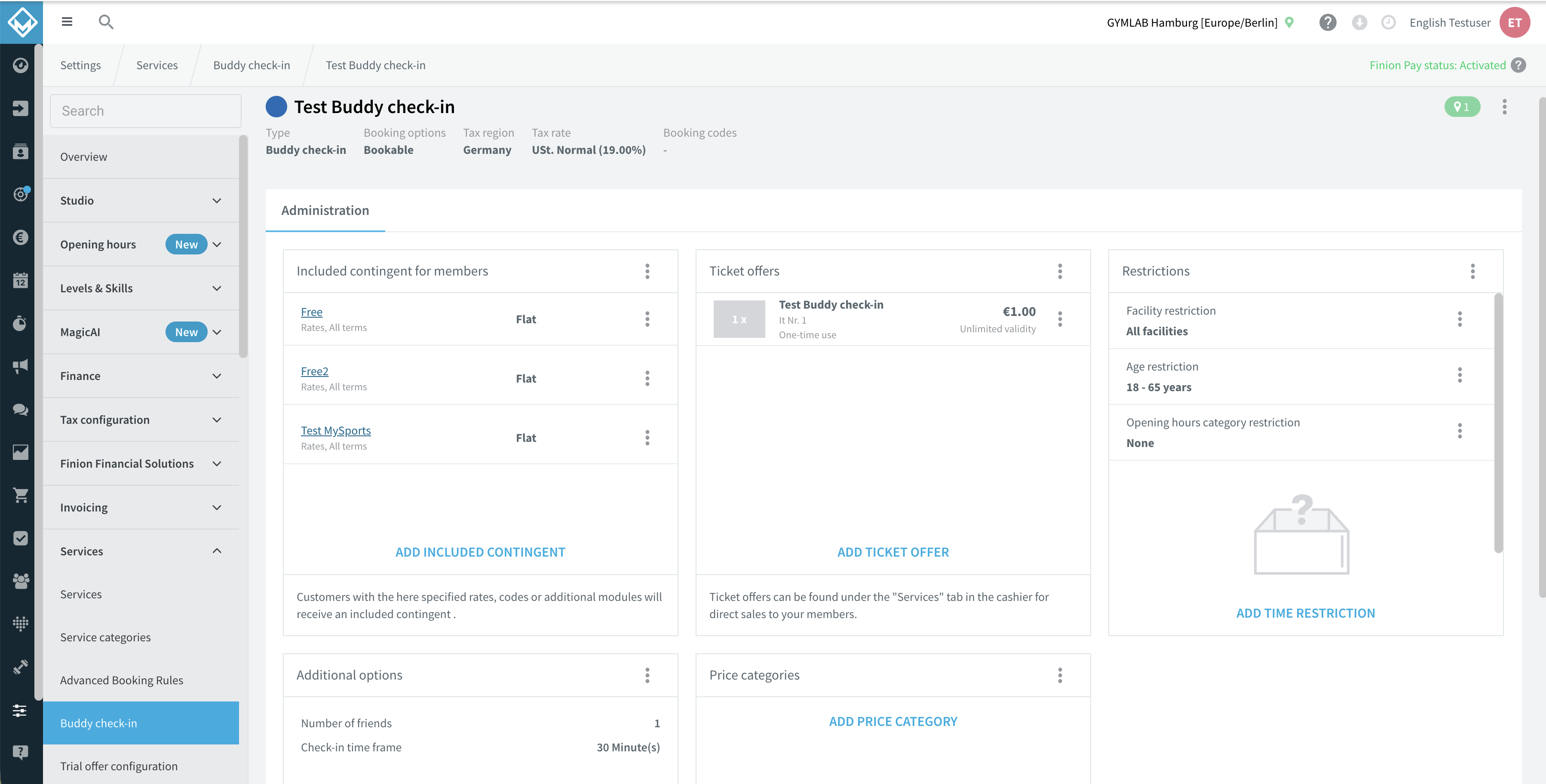This screenshot has height=784, width=1546.
Task: Open Advanced Booking Rules menu item
Action: click(141, 680)
